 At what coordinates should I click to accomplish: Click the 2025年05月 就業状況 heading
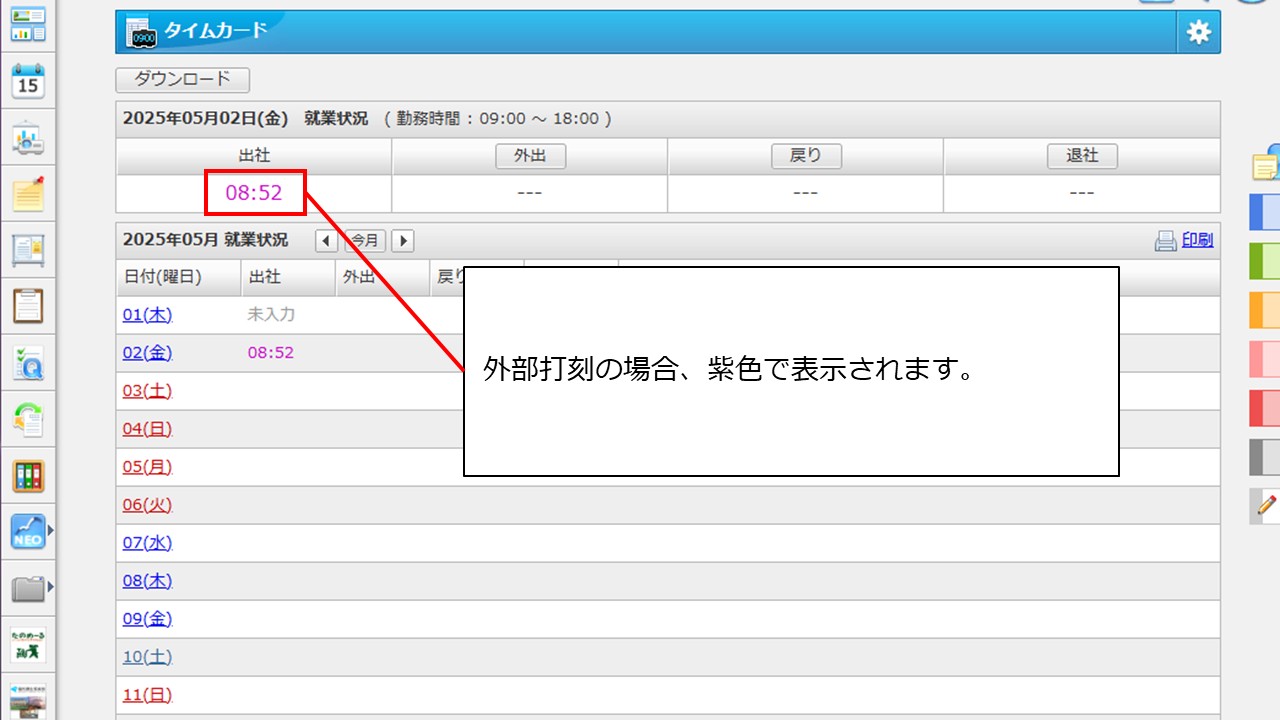click(x=205, y=240)
